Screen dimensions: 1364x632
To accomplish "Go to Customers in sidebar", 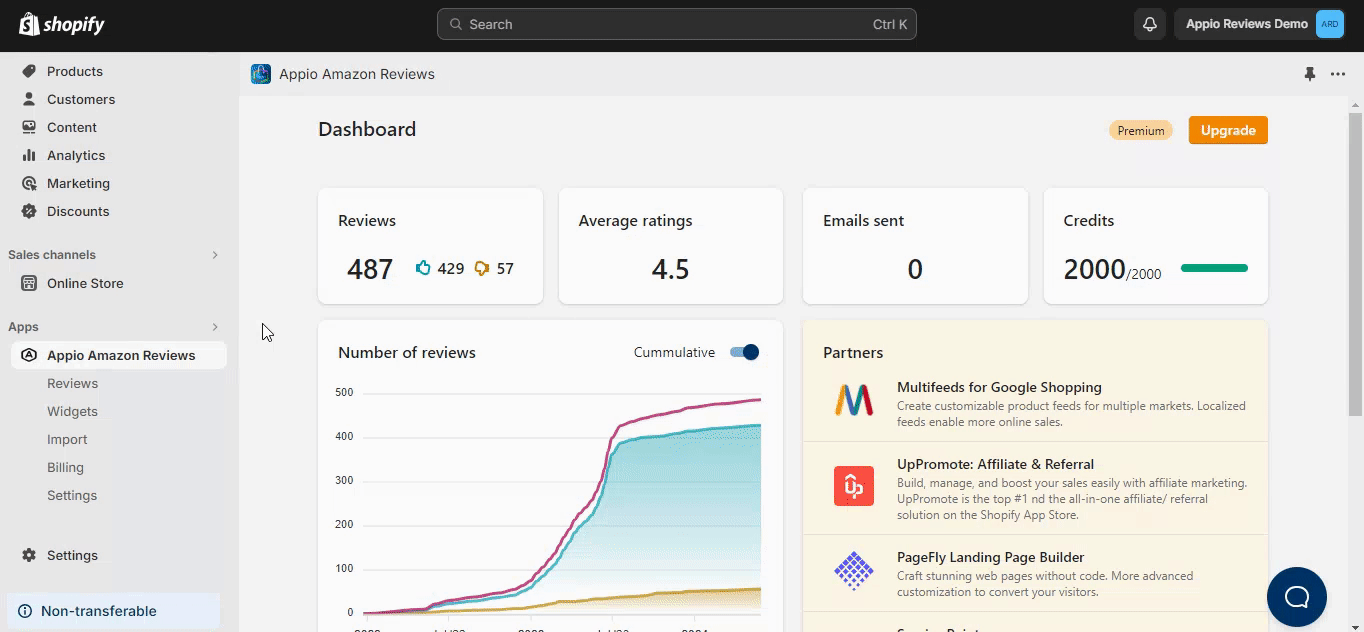I will (81, 99).
